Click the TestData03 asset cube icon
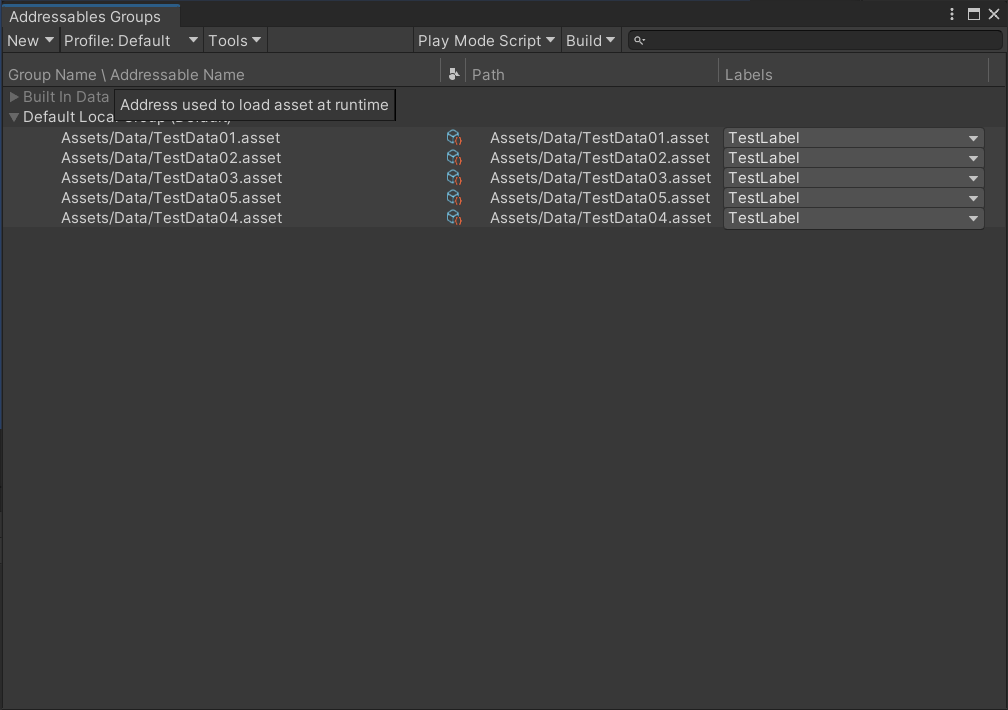Screen dimensions: 1008x710 coord(455,177)
